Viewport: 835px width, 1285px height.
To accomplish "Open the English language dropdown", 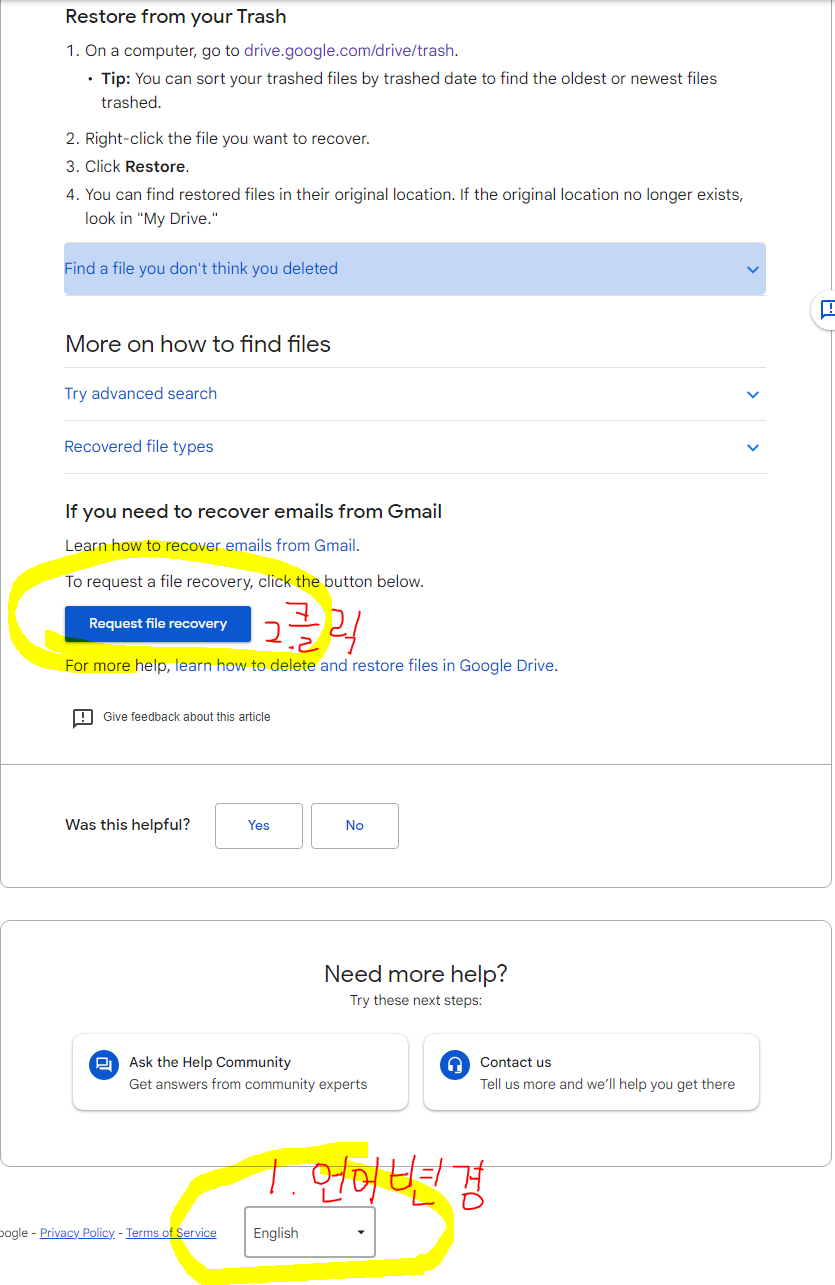I will coord(310,1233).
